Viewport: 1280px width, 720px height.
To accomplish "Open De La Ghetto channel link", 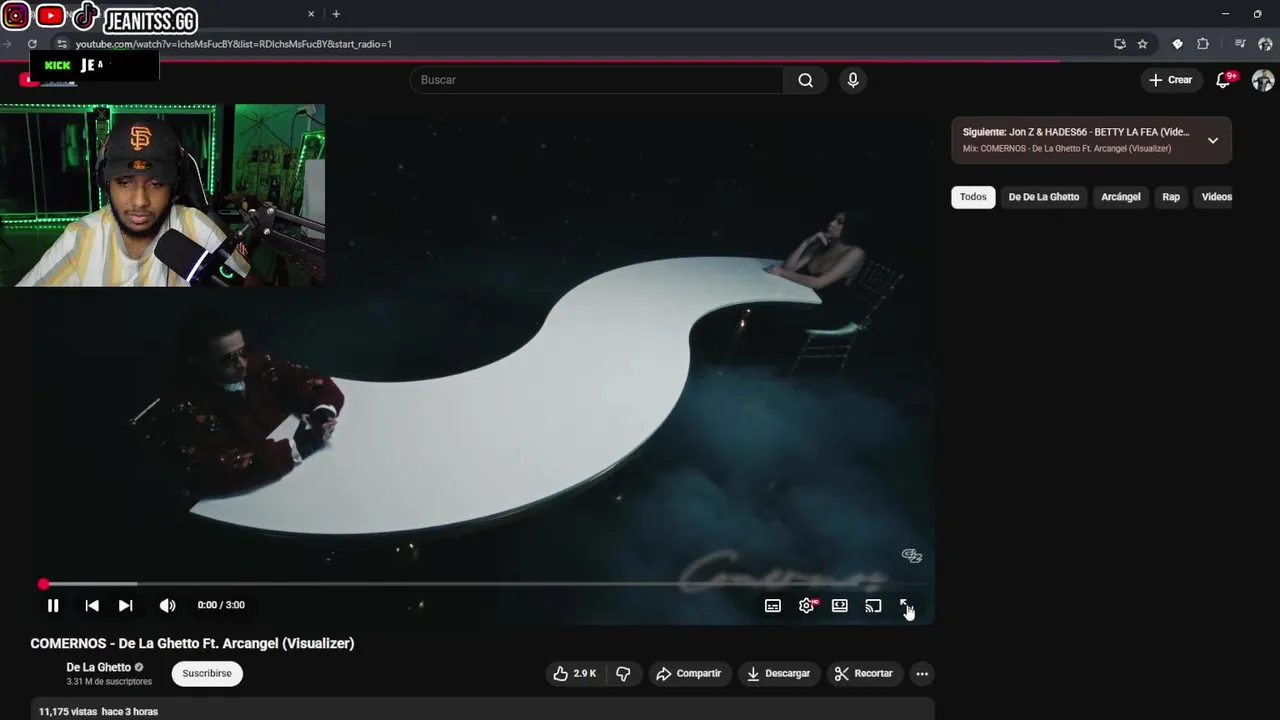I will pos(99,667).
